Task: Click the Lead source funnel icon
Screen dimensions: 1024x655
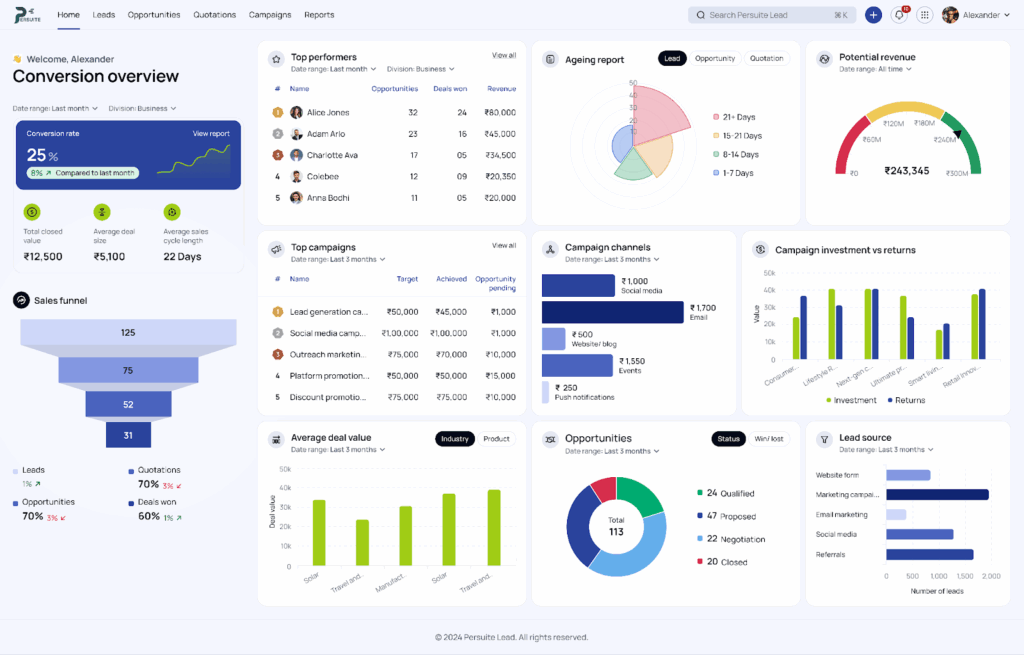Action: click(824, 439)
